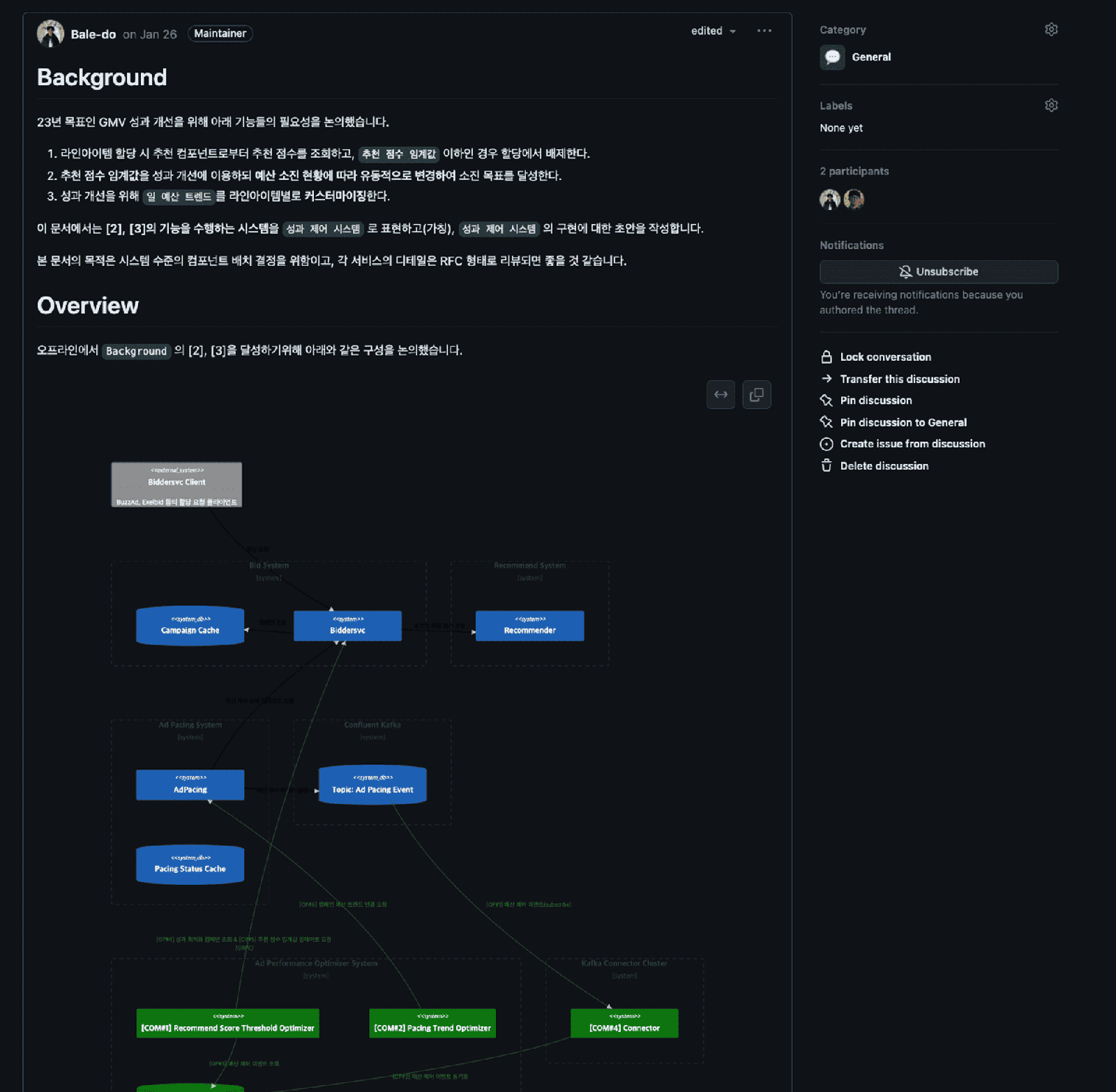Click Bale-do's profile avatar
This screenshot has width=1116, height=1092.
coord(50,33)
